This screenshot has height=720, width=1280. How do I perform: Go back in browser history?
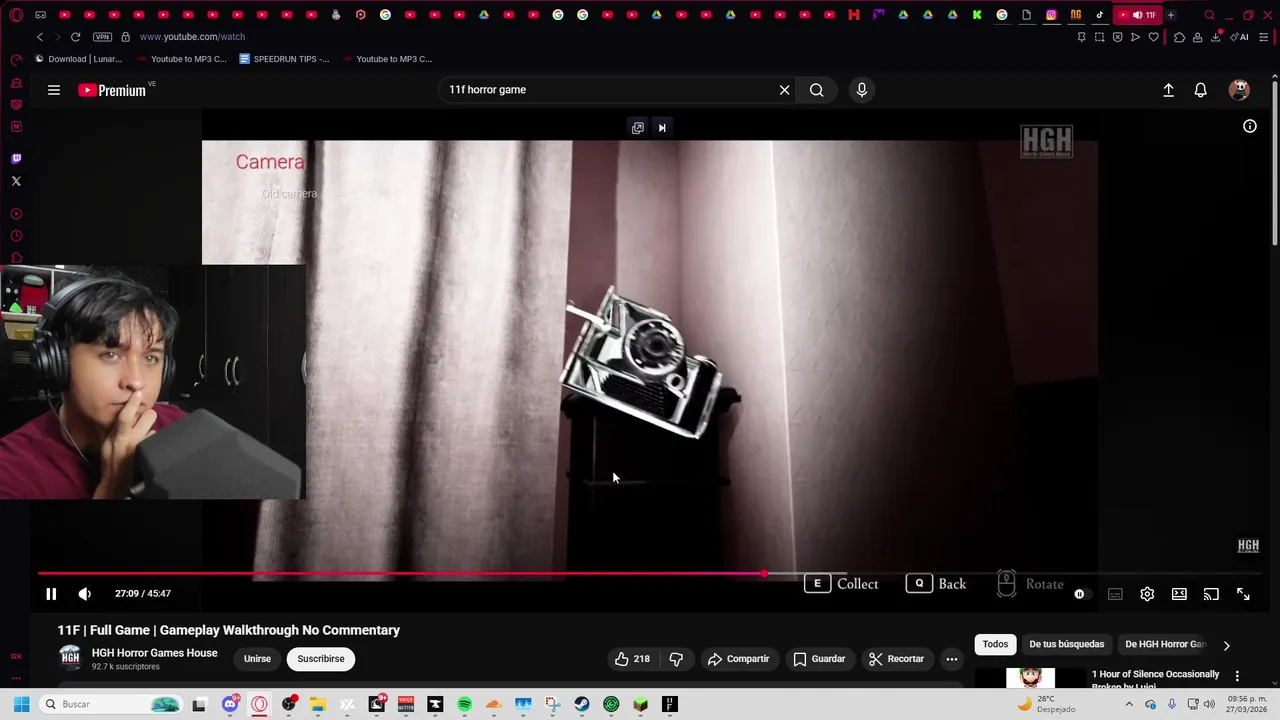click(40, 37)
